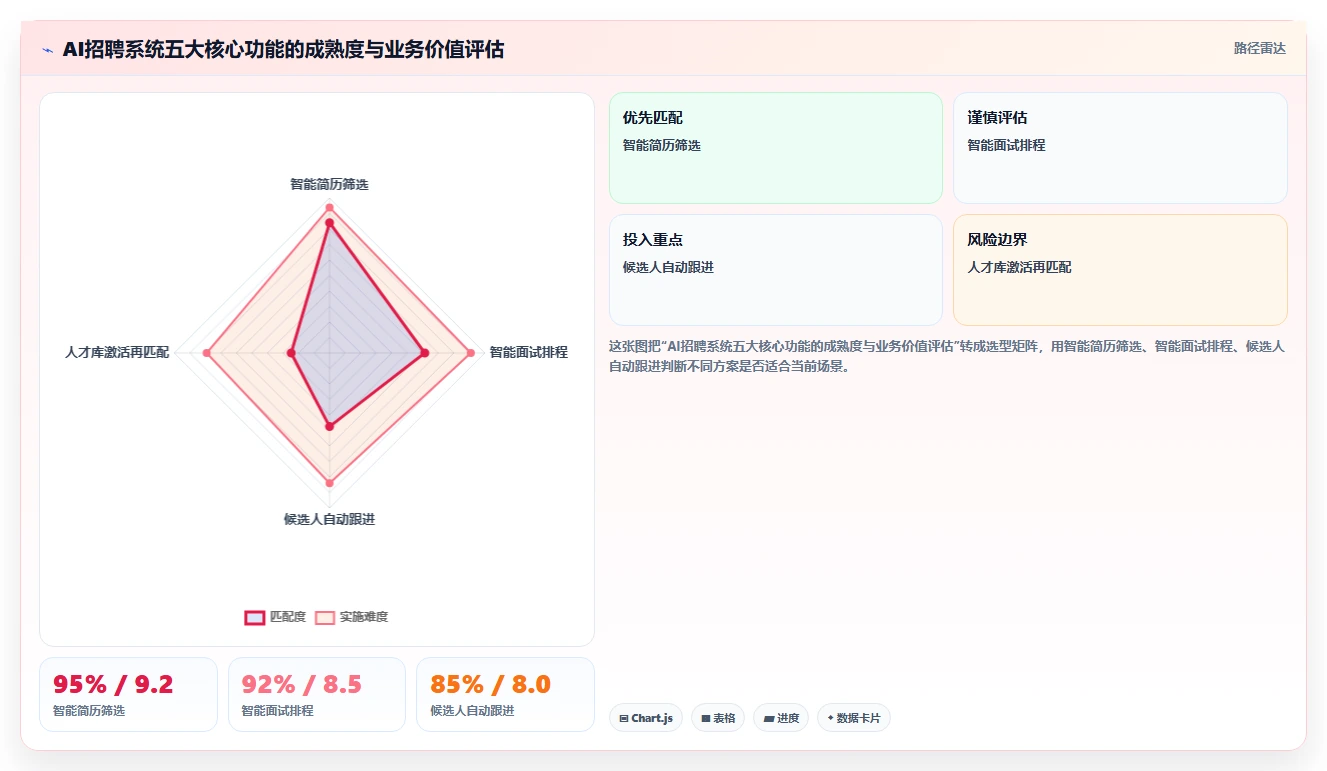This screenshot has width=1327, height=771.
Task: Click 智能面试排程 caption under 92% / 8.5
Action: (x=277, y=710)
